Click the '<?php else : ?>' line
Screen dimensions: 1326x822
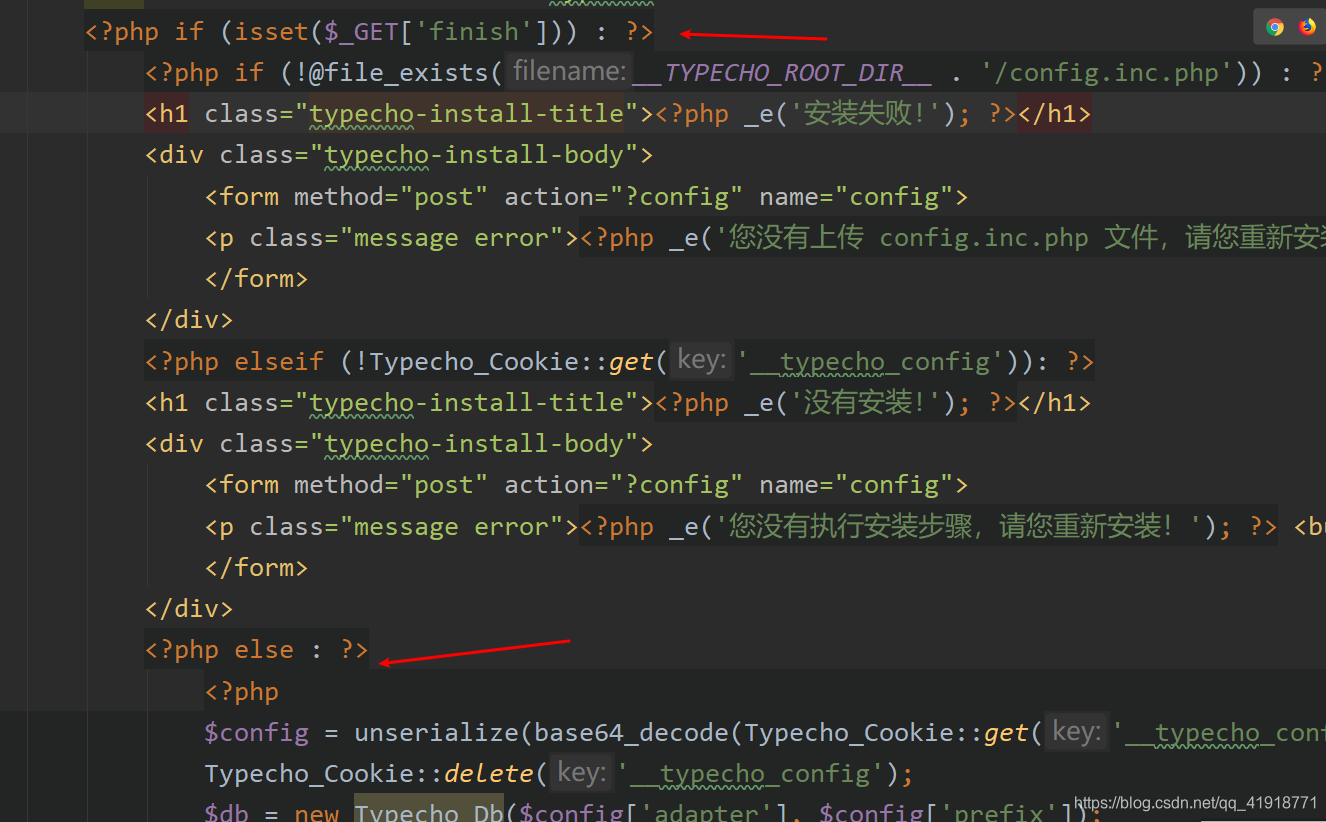coord(257,650)
